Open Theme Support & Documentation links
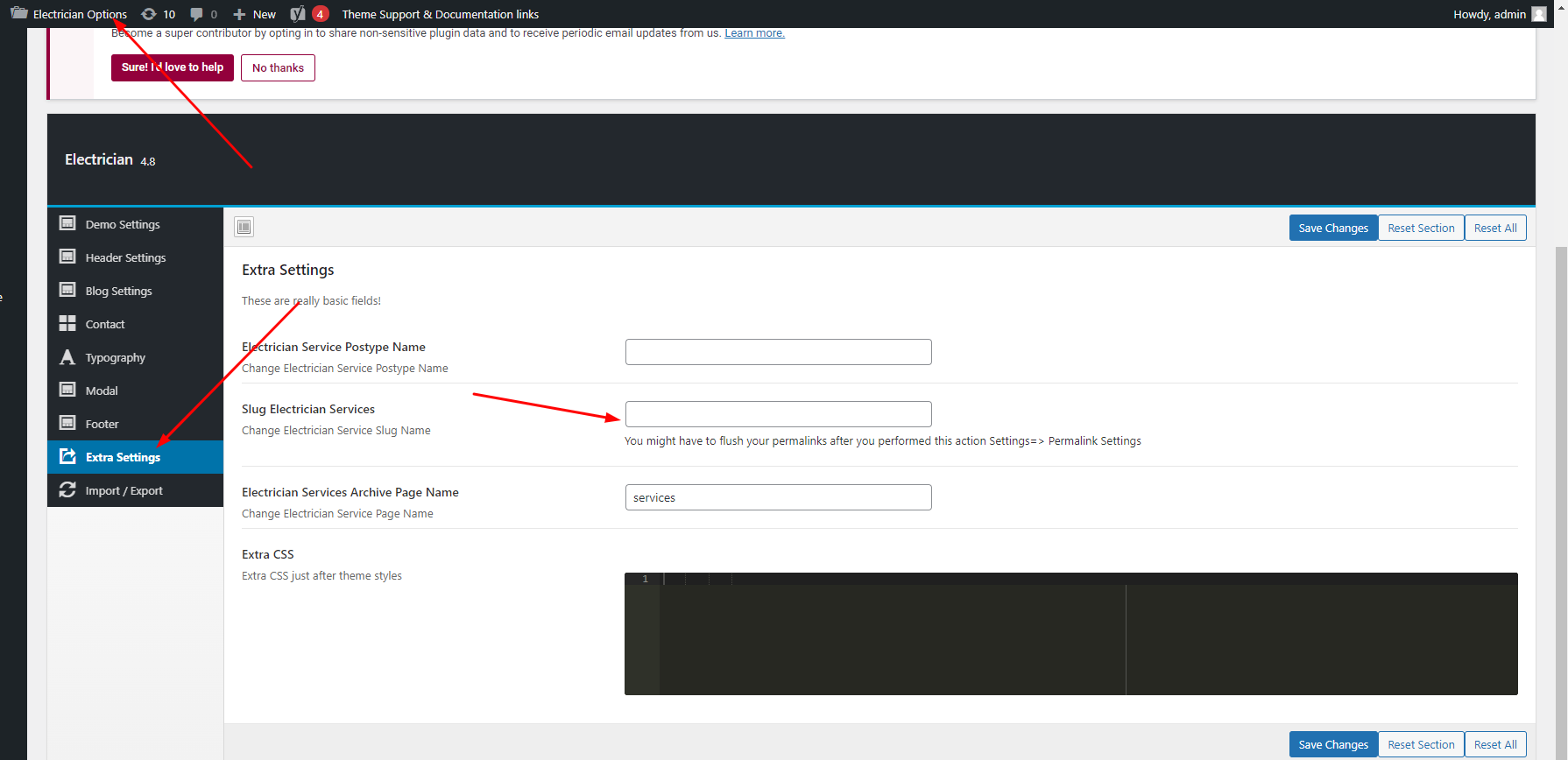 pos(440,14)
